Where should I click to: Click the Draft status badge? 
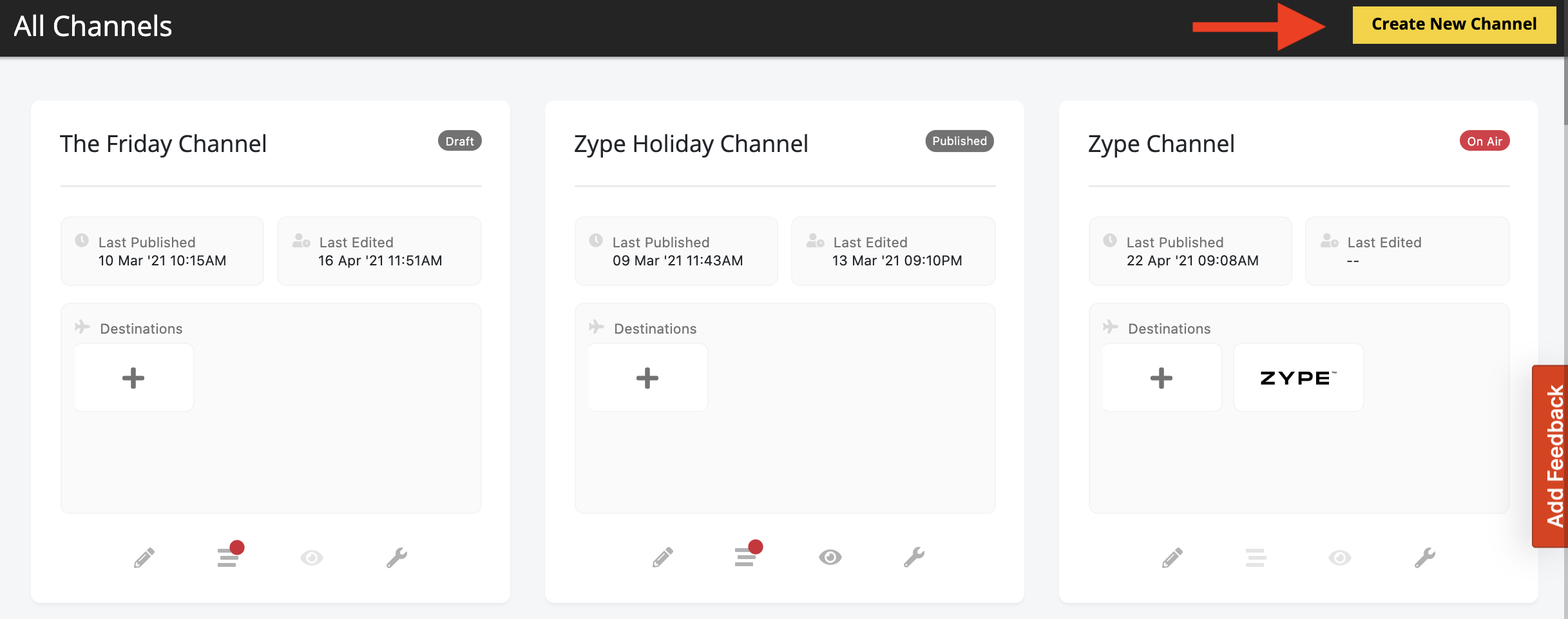(x=460, y=141)
